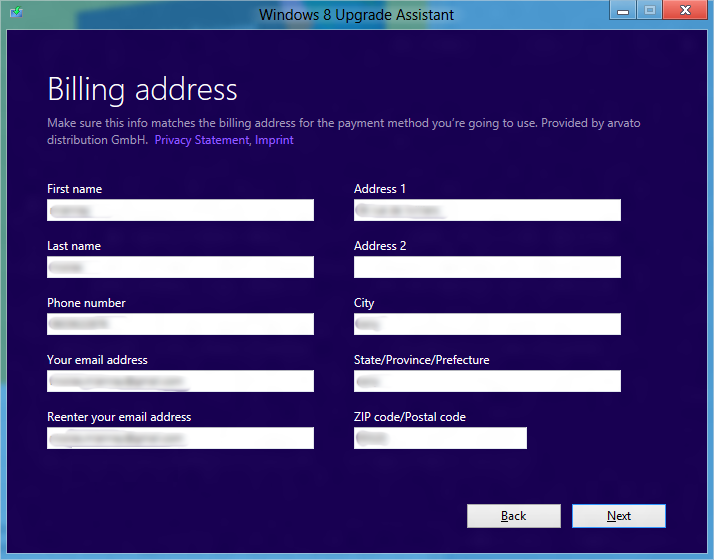Screen dimensions: 714x560
Task: Click the 'Billing address' heading
Action: click(x=142, y=89)
